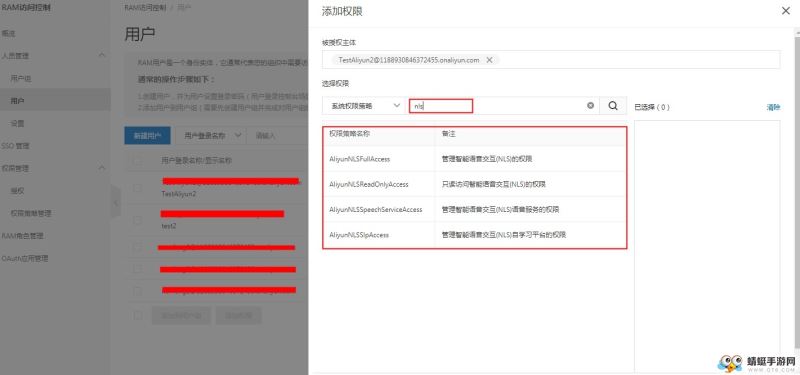Focus the nls policy search field

click(x=503, y=106)
